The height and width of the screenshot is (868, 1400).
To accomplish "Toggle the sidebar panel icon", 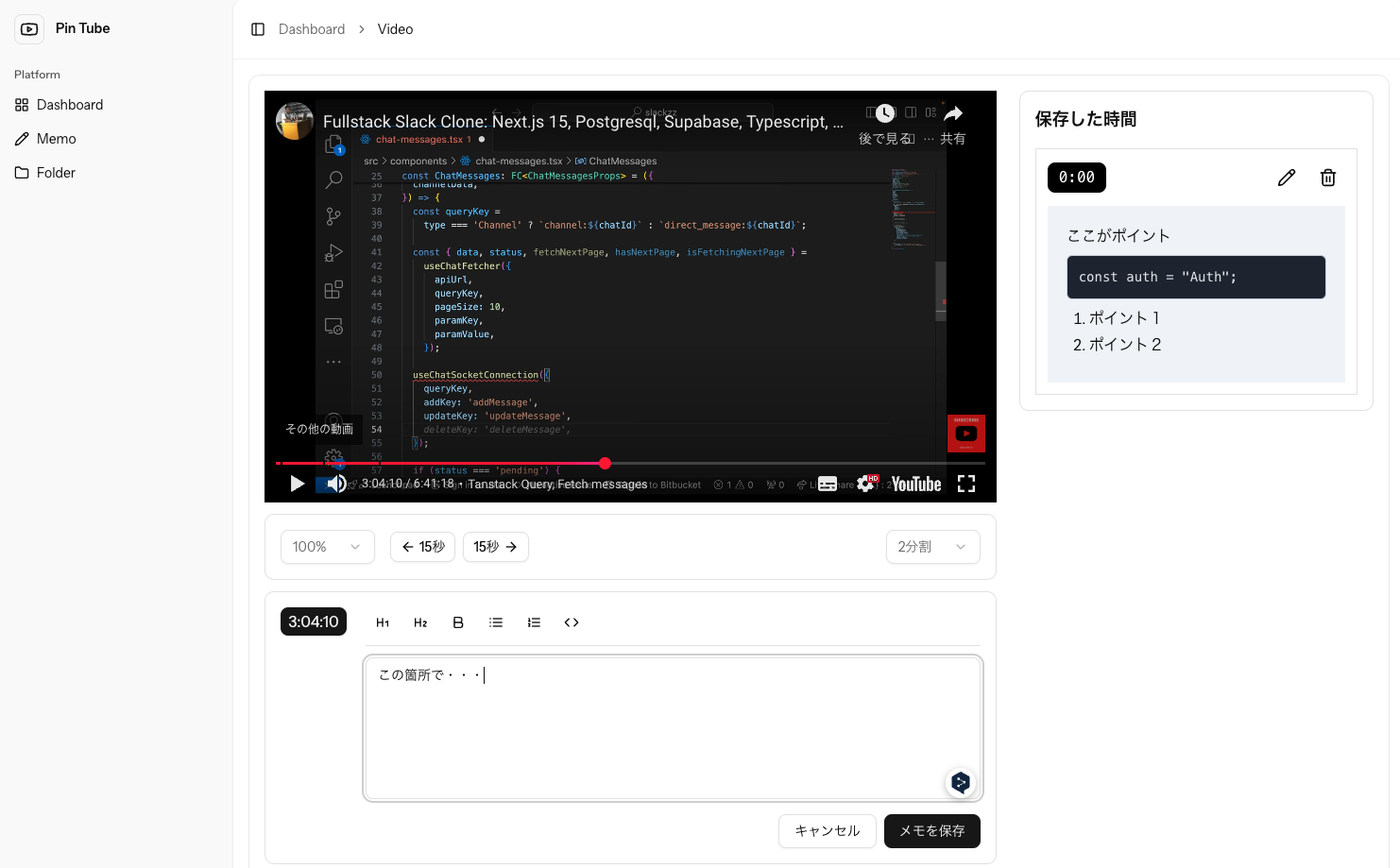I will pos(258,29).
